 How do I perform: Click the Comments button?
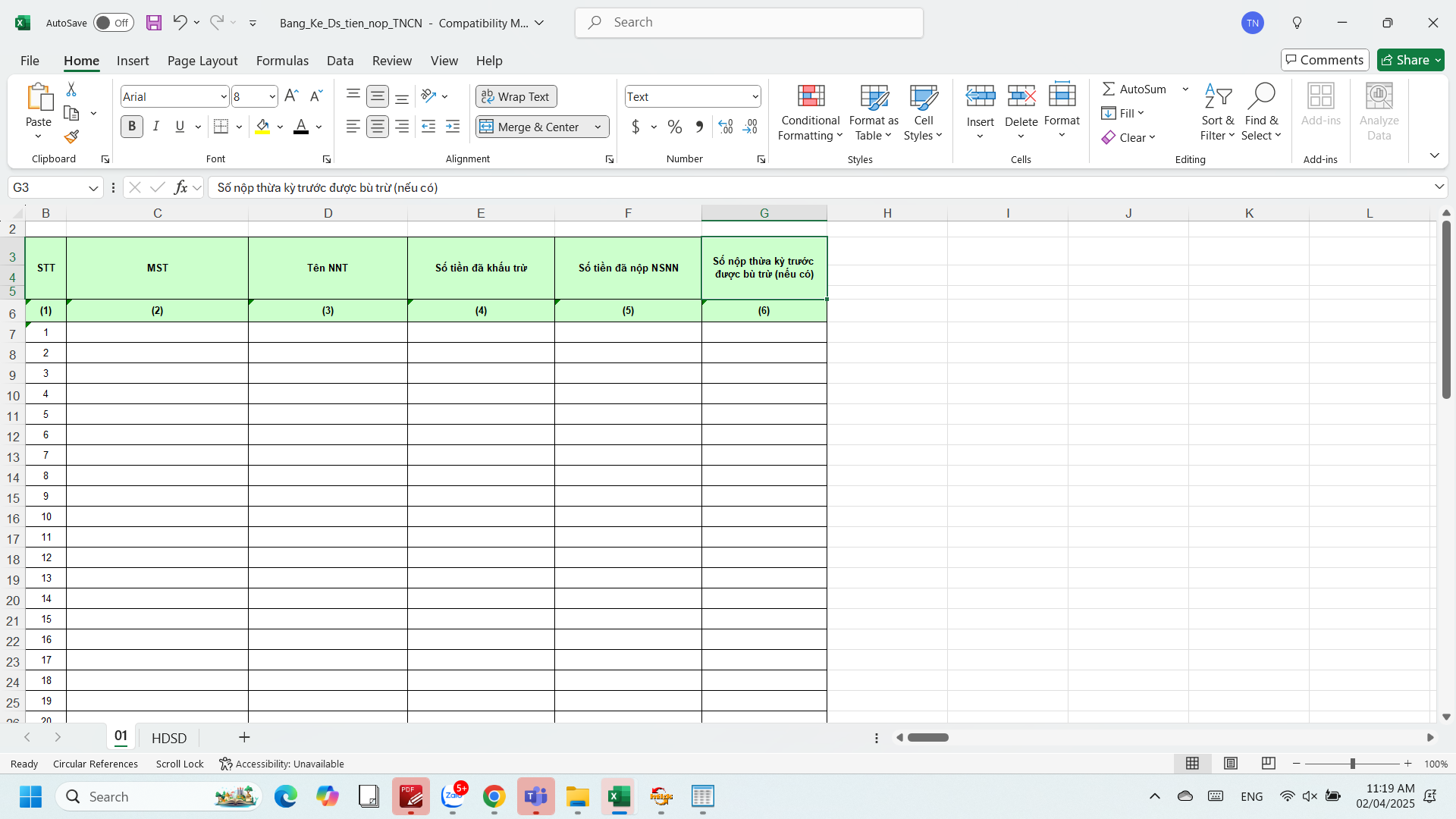click(1324, 60)
